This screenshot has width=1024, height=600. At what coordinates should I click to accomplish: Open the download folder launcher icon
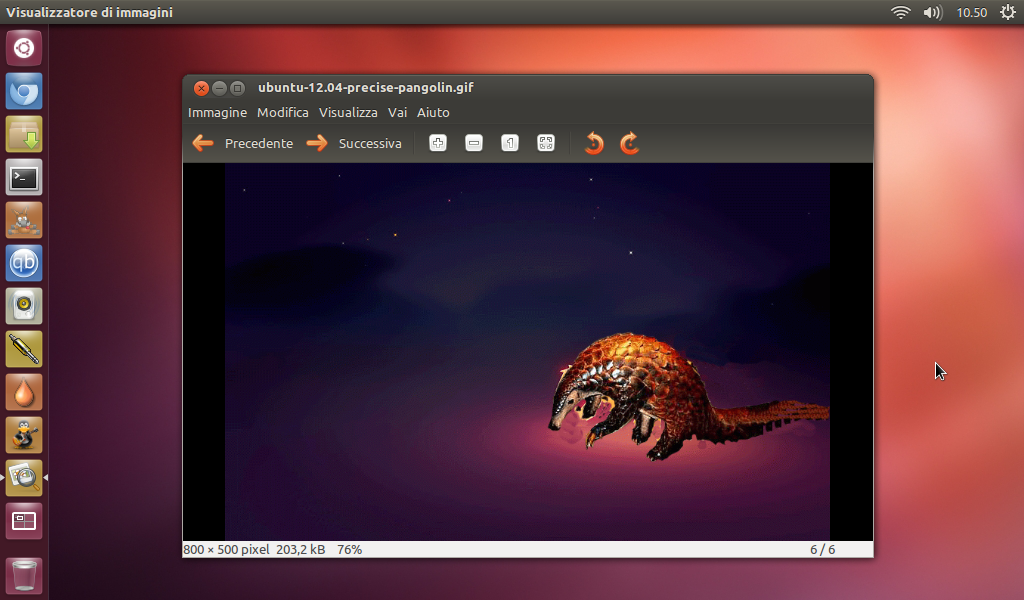[x=24, y=134]
